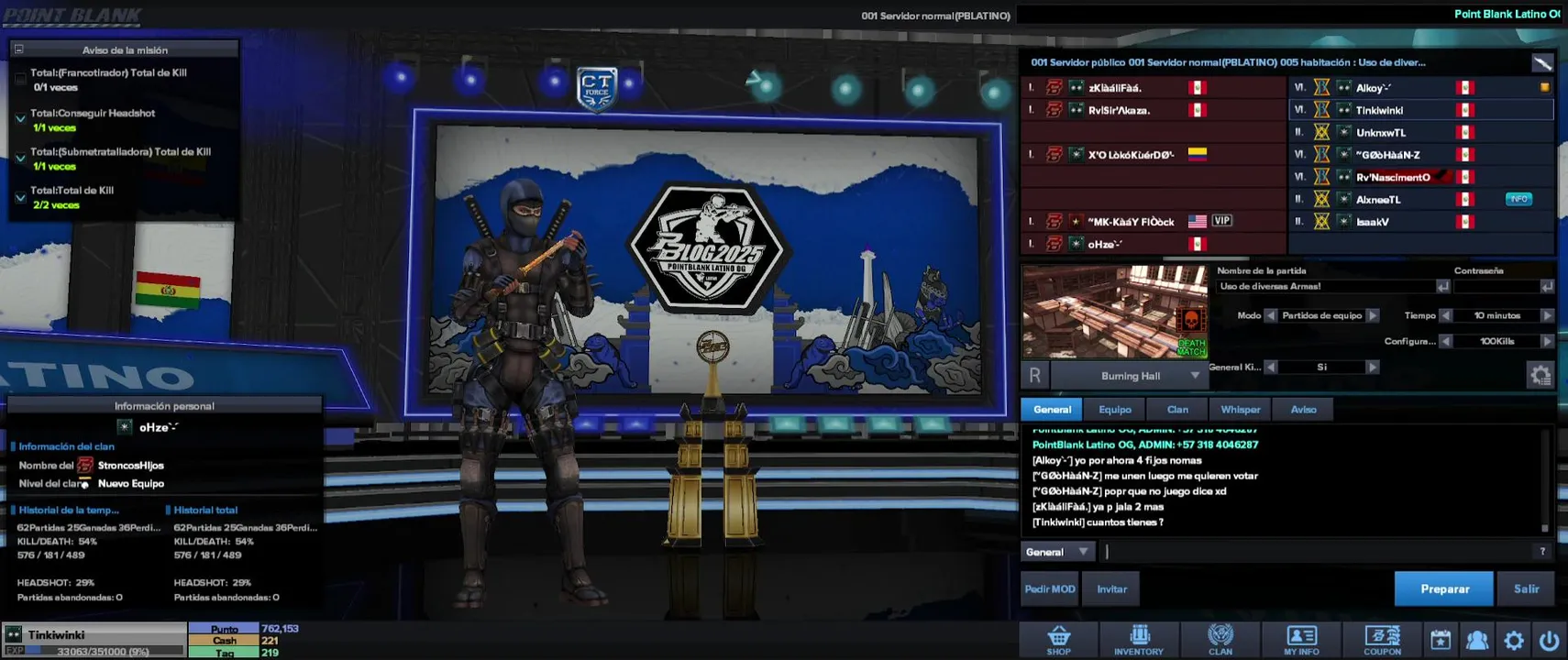Click the confirm arrow beside room name field
The height and width of the screenshot is (660, 1568).
point(1442,287)
